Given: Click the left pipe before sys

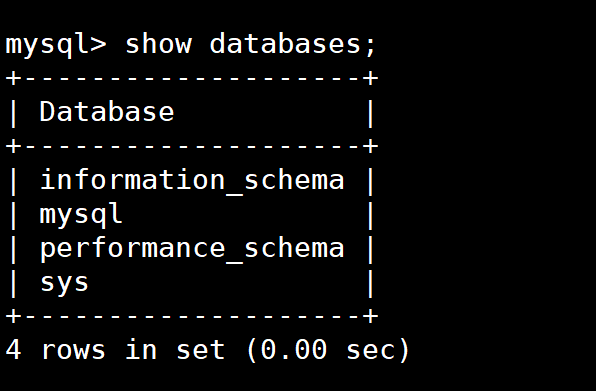Looking at the screenshot, I should tap(13, 283).
